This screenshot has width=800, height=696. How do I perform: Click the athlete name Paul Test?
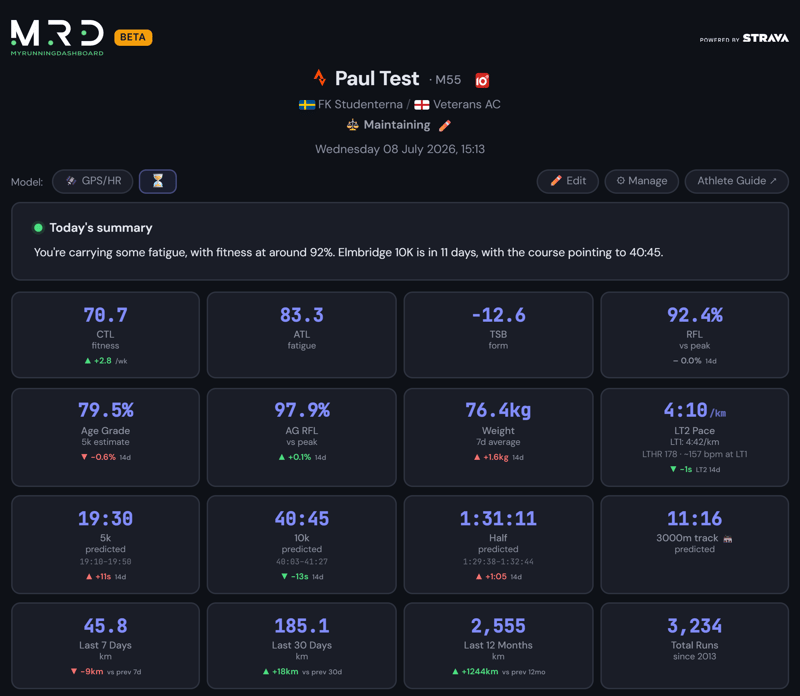click(x=377, y=79)
